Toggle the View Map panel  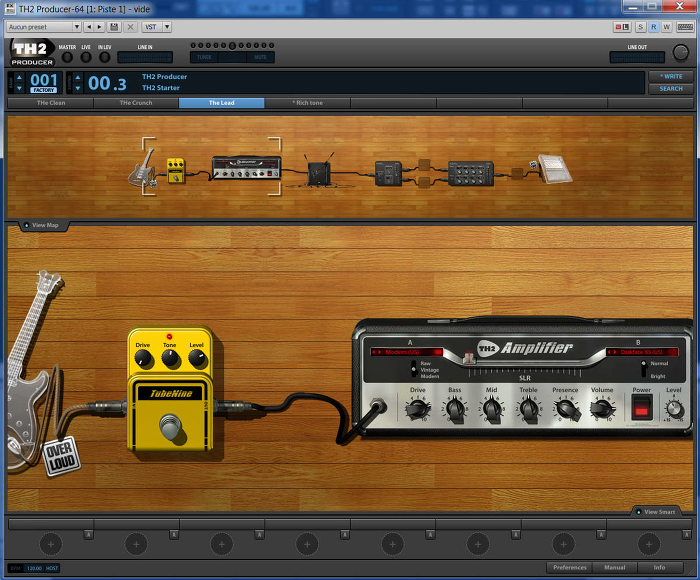tap(42, 225)
